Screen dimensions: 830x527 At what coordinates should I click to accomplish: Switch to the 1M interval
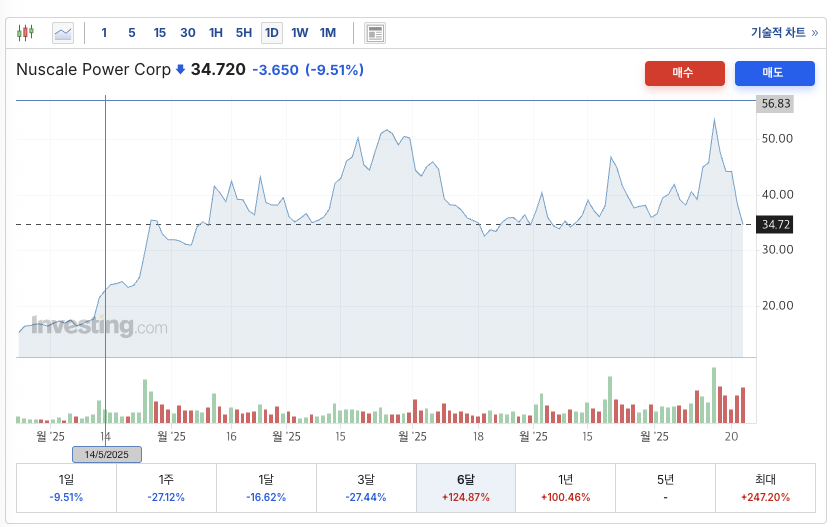(327, 33)
